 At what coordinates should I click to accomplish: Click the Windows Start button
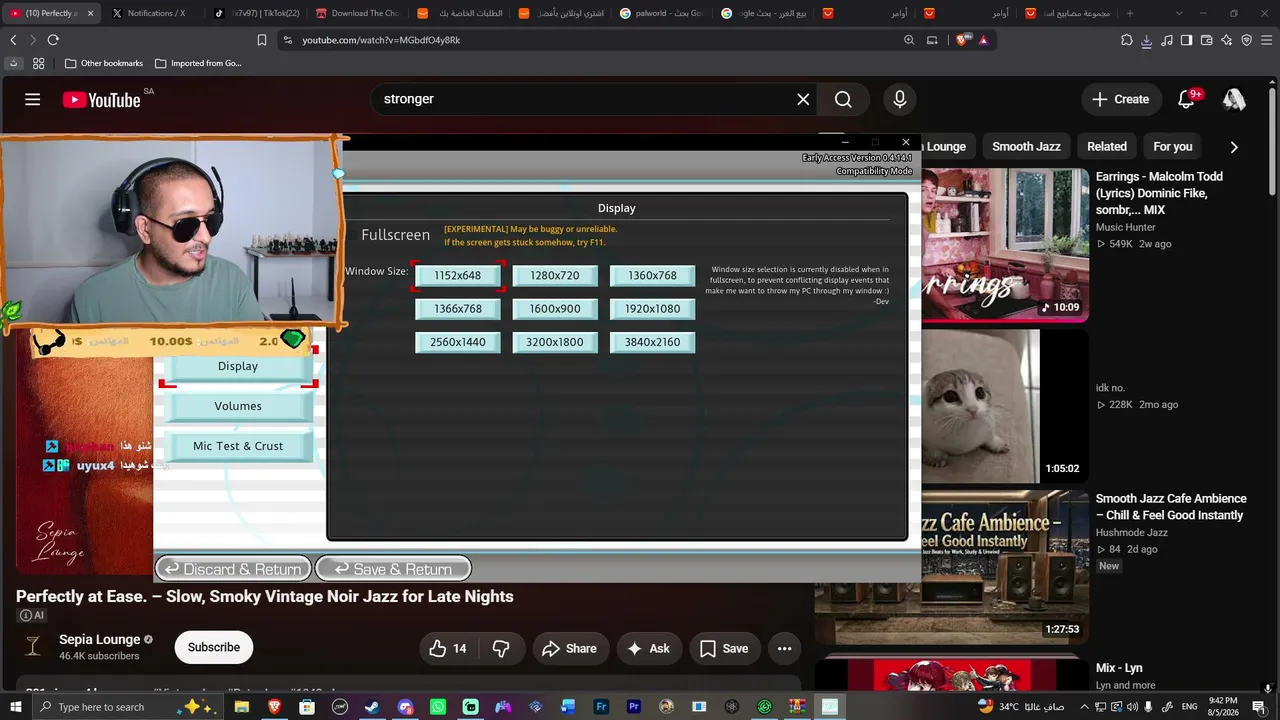pos(16,707)
